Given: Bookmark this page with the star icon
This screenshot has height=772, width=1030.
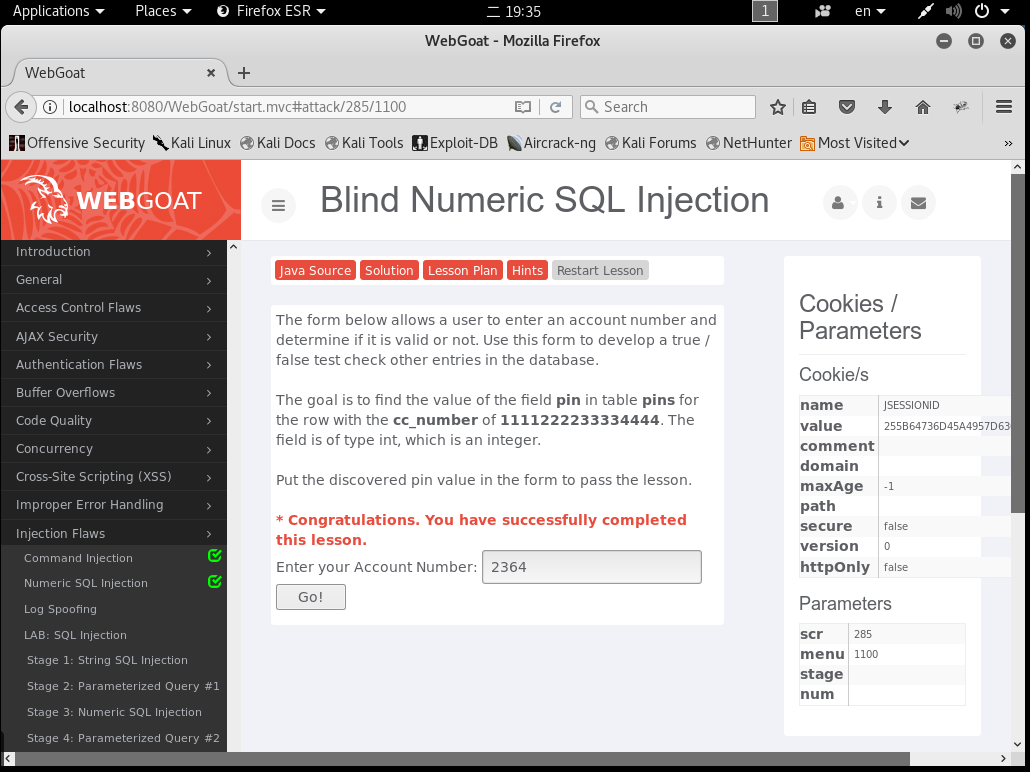Looking at the screenshot, I should pos(778,107).
